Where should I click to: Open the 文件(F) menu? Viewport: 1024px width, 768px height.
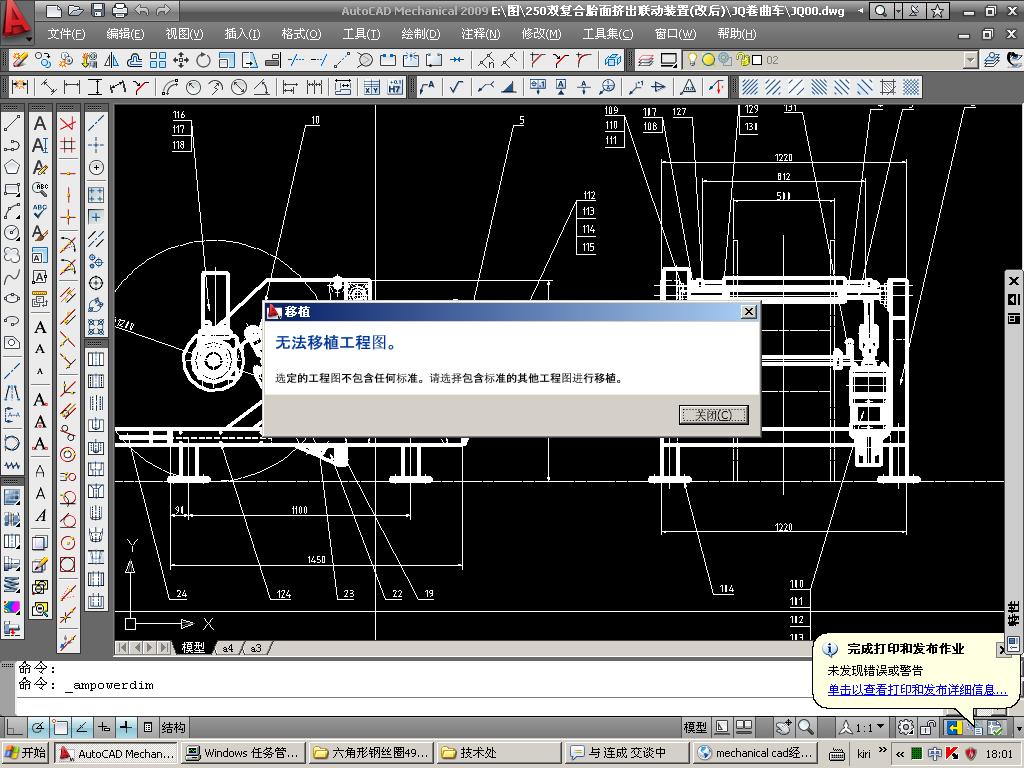66,34
